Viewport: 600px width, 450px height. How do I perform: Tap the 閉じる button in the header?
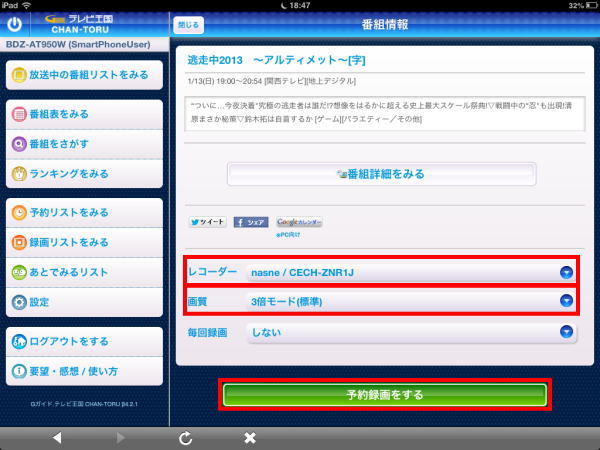coord(189,25)
